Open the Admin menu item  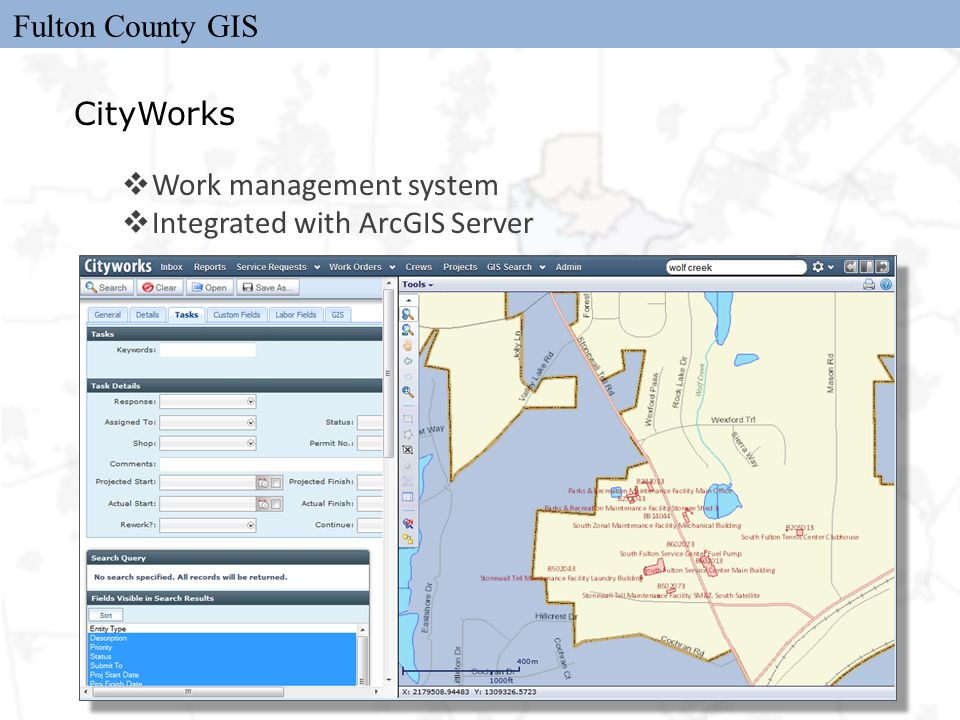pyautogui.click(x=568, y=267)
